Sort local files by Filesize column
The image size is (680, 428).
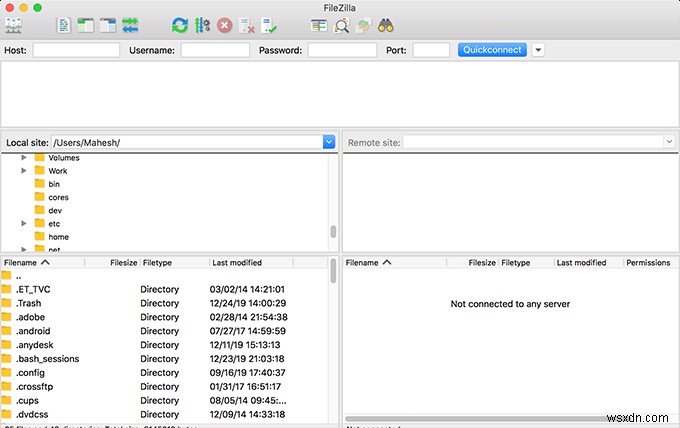tap(112, 262)
